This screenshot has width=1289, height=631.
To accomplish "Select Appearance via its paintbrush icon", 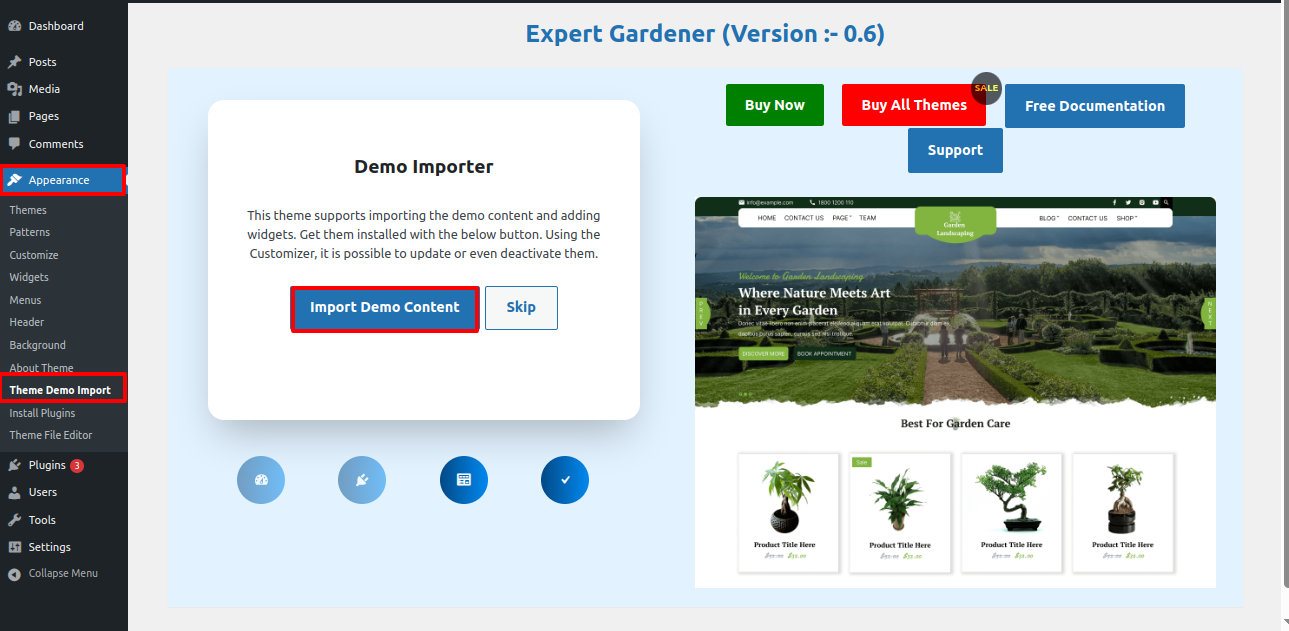I will click(x=14, y=180).
